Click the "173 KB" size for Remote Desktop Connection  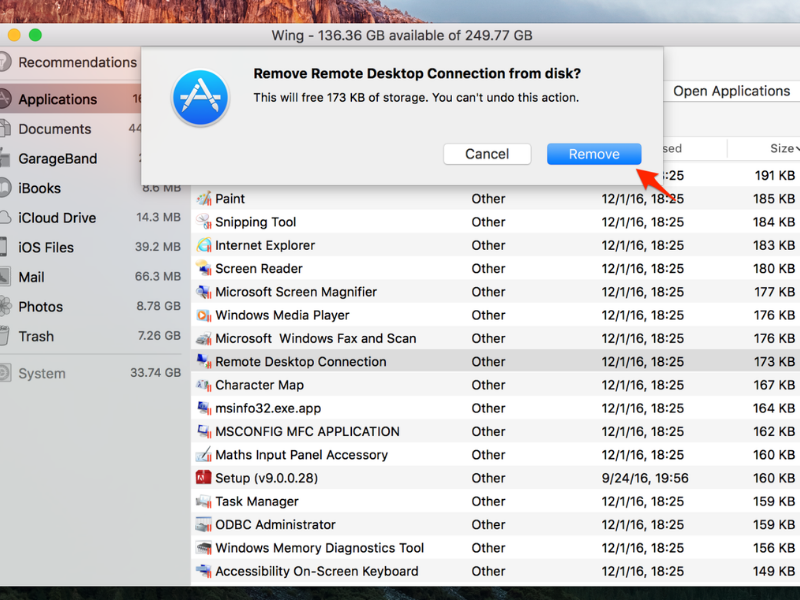pos(774,362)
